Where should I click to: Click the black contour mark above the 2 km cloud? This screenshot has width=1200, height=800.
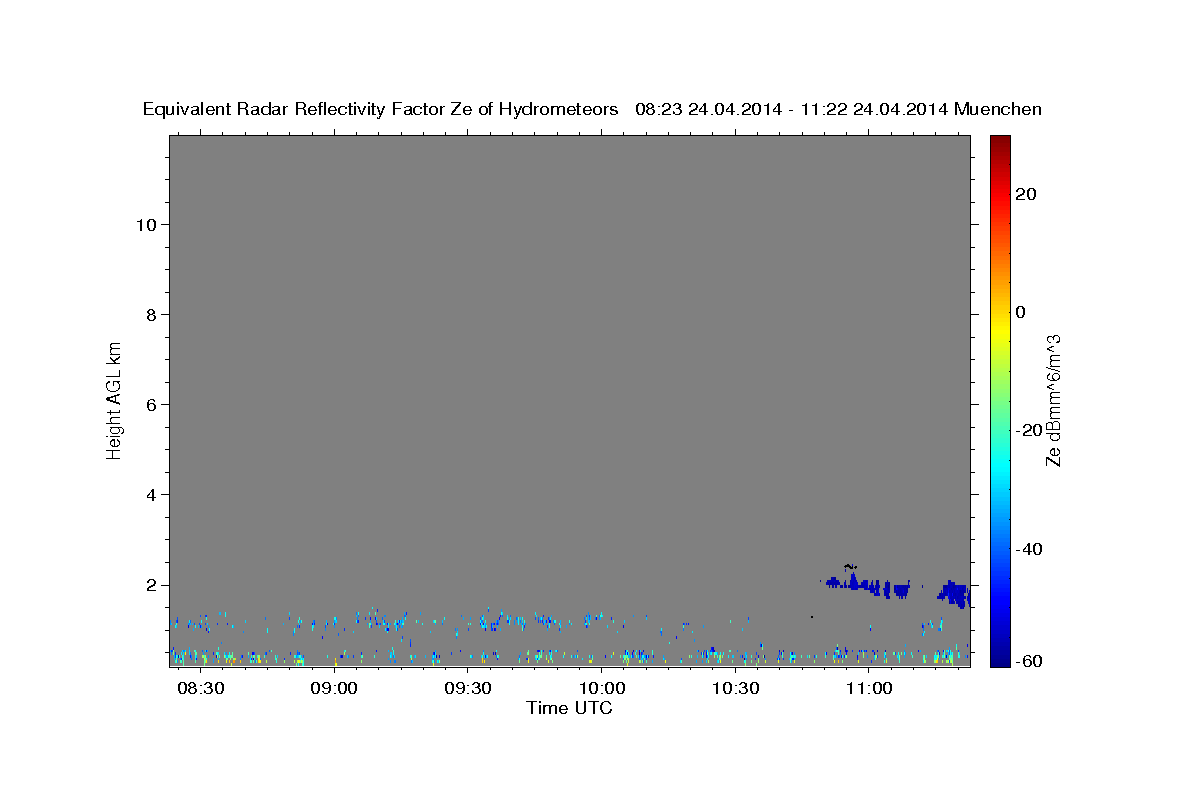pyautogui.click(x=851, y=566)
